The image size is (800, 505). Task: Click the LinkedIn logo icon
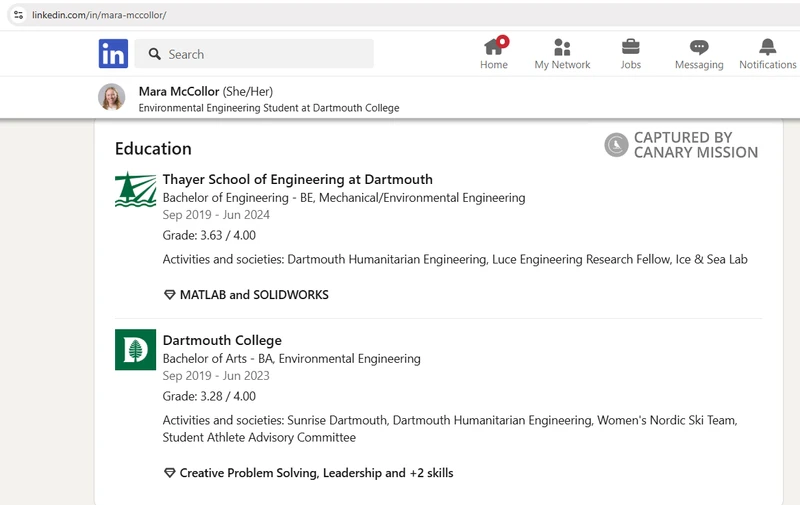pos(113,54)
